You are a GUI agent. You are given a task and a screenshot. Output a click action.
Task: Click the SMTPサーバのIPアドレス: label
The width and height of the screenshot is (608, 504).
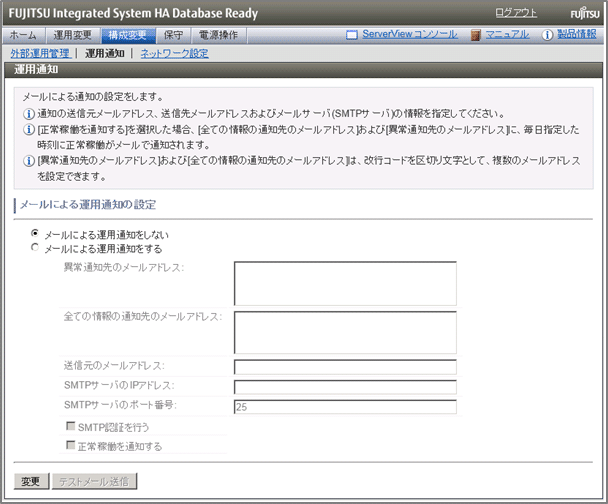[x=119, y=385]
